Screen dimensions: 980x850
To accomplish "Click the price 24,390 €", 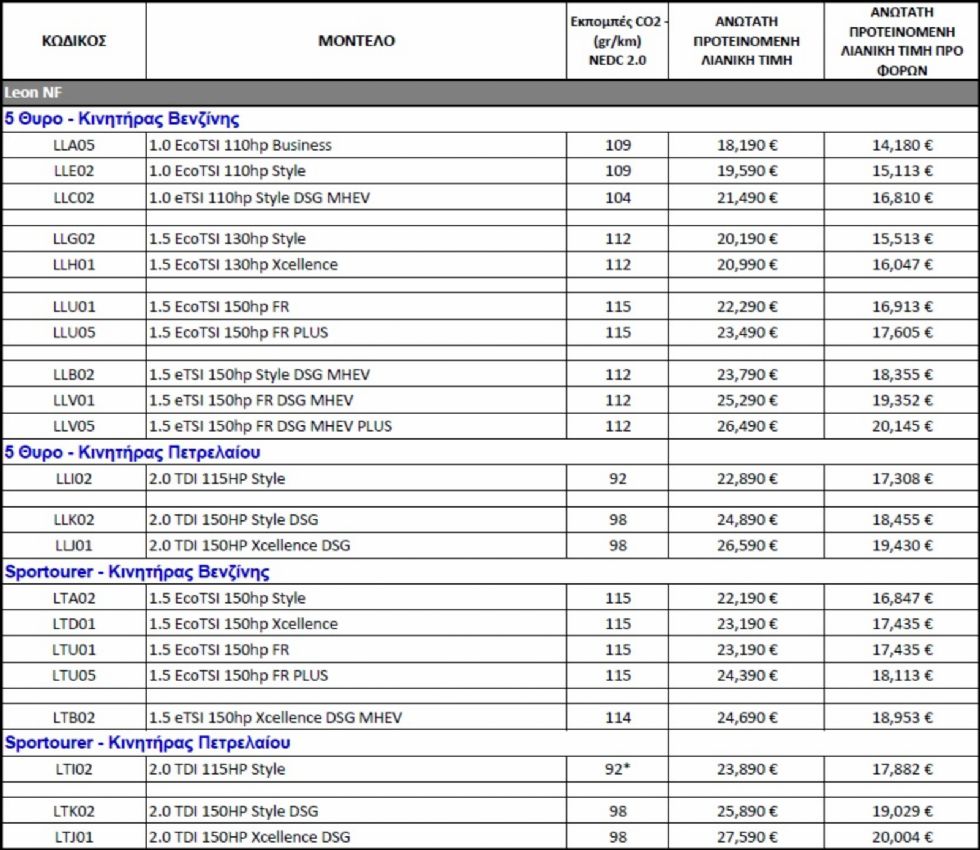I will pos(747,676).
